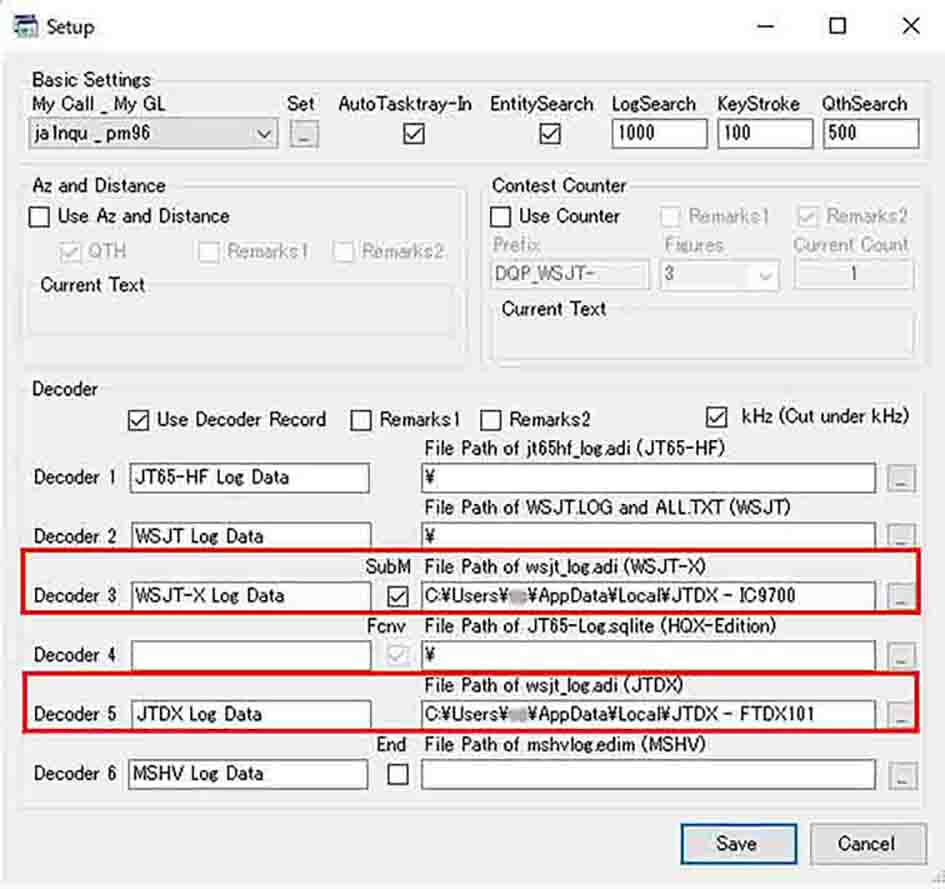Click browse button for JT65-HF file path
945x889 pixels.
pyautogui.click(x=901, y=479)
